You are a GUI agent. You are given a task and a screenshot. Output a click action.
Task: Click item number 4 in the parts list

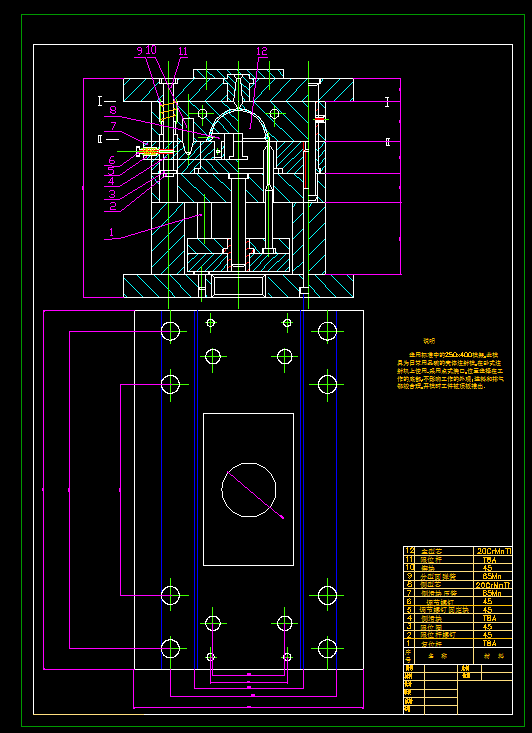pyautogui.click(x=410, y=618)
